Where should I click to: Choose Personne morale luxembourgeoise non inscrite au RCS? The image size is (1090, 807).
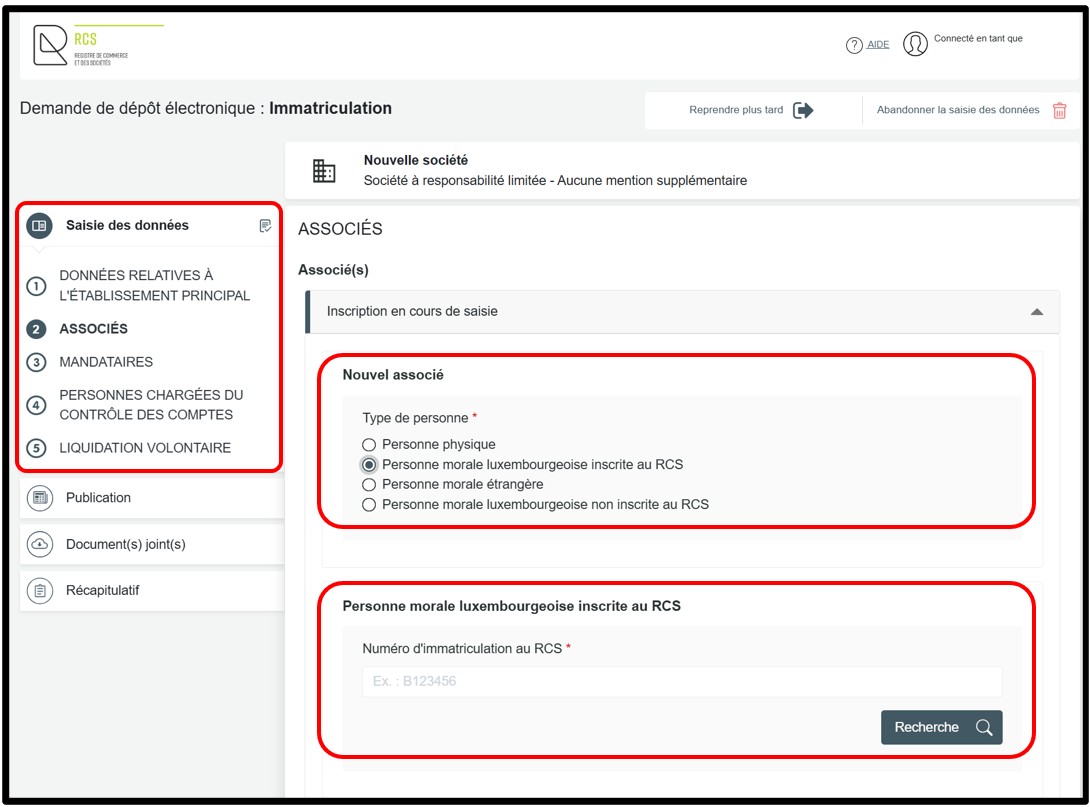(369, 505)
